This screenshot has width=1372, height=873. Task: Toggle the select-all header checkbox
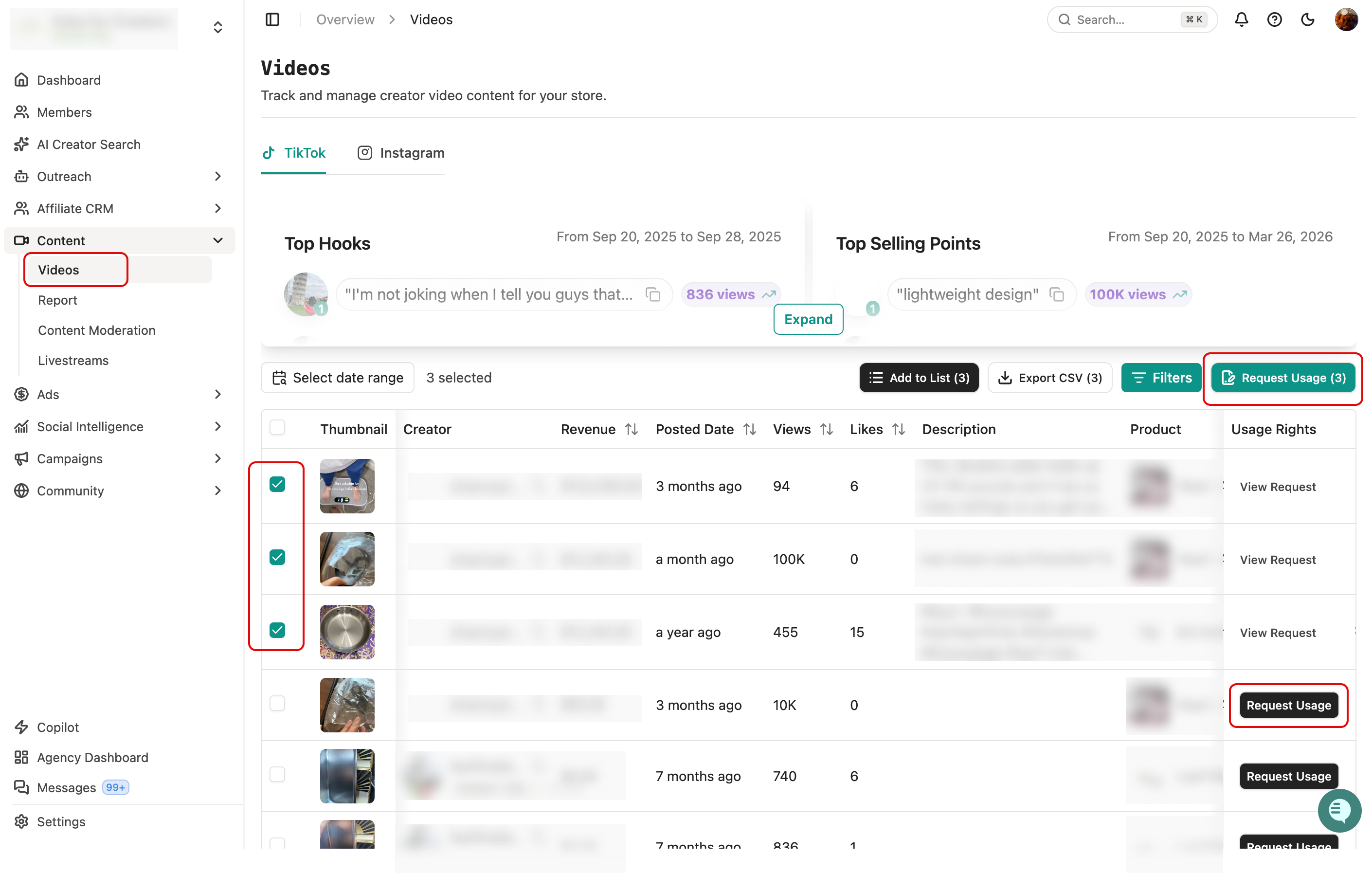[x=277, y=427]
